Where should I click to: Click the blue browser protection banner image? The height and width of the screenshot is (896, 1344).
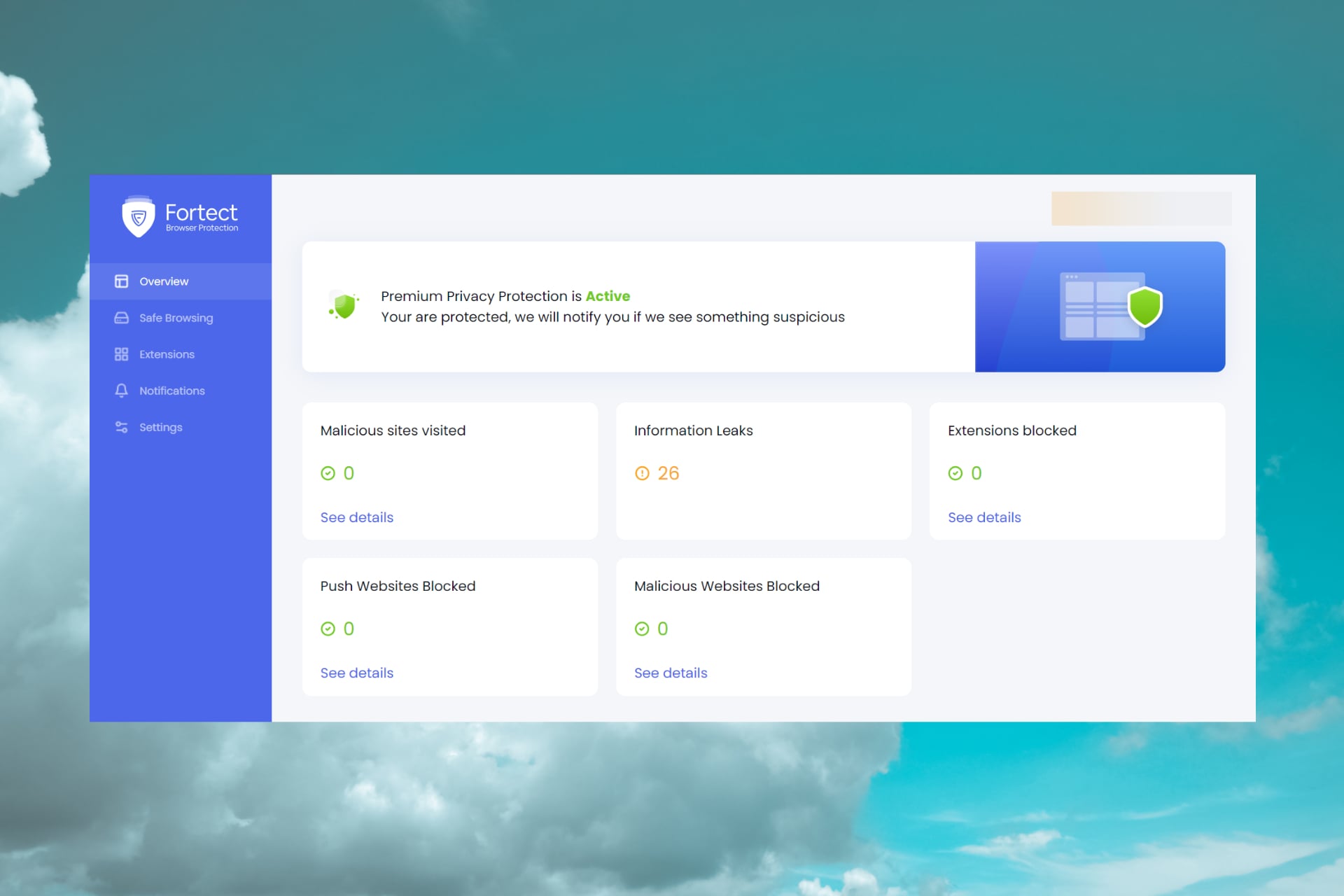[x=1099, y=307]
